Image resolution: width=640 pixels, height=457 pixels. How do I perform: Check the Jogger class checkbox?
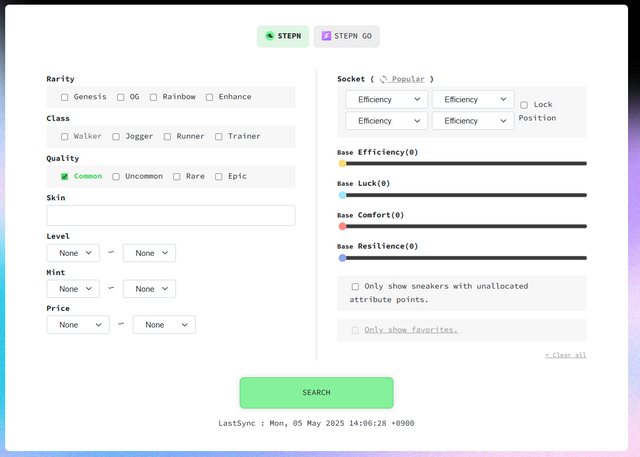pos(116,137)
